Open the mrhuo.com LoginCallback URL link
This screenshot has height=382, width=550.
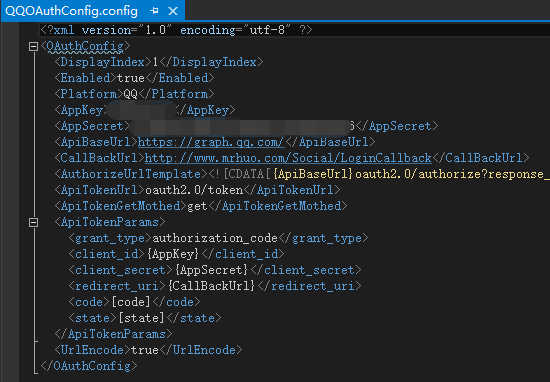tap(288, 158)
